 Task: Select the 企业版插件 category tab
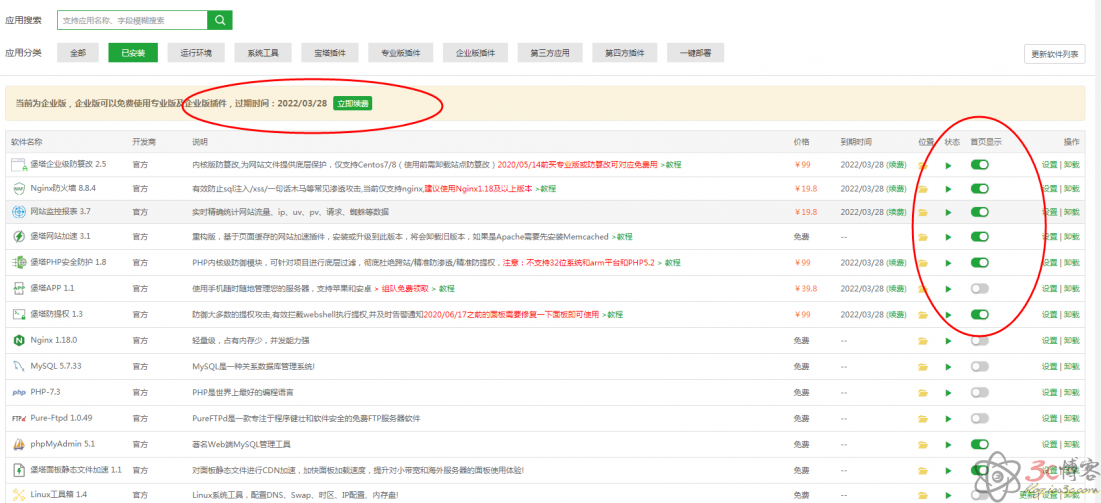475,53
